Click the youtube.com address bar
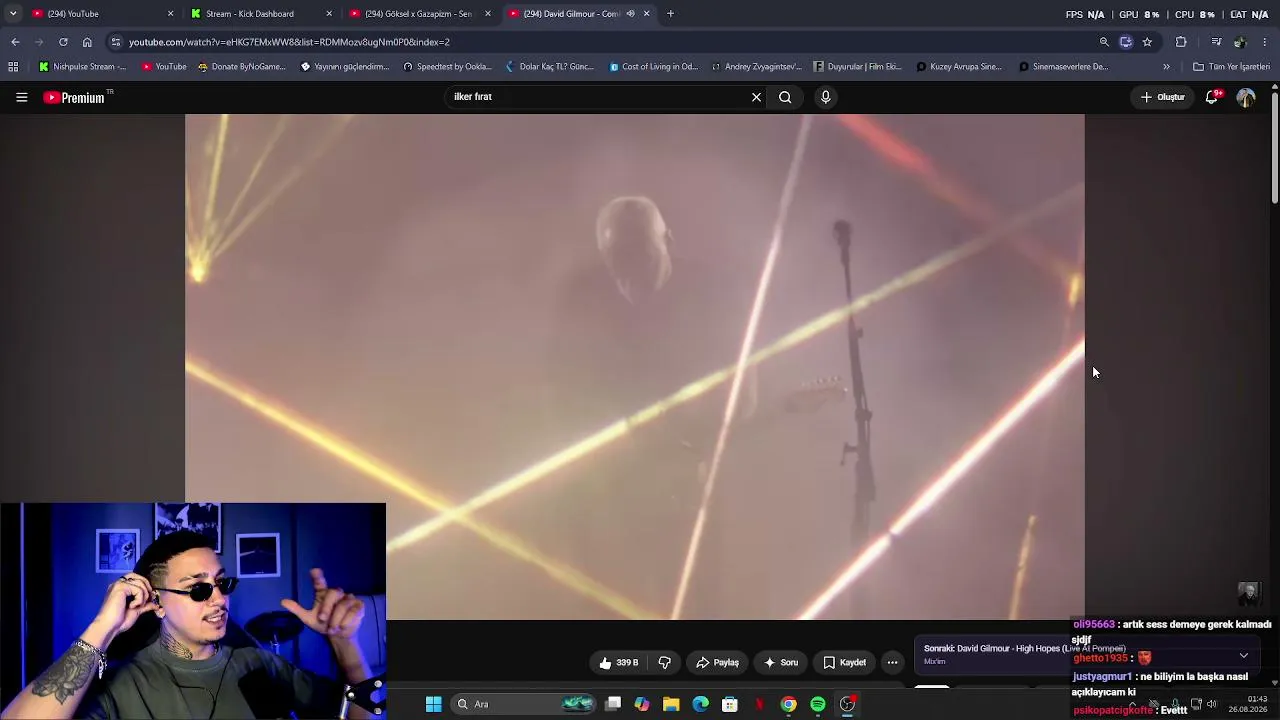Viewport: 1280px width, 720px height. pyautogui.click(x=600, y=42)
